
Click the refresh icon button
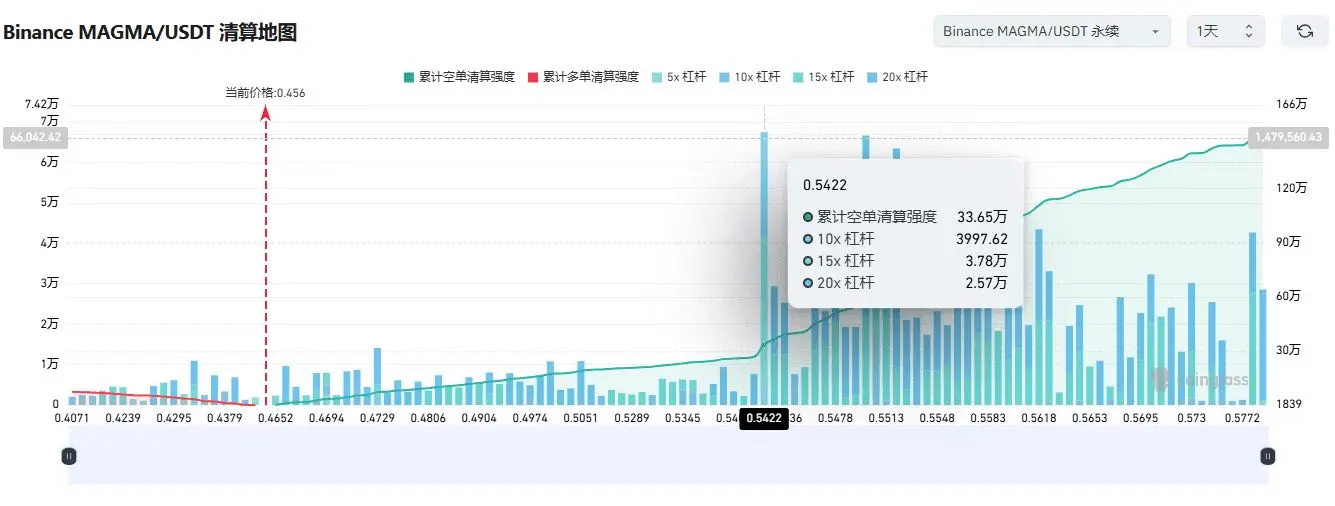[x=1304, y=31]
